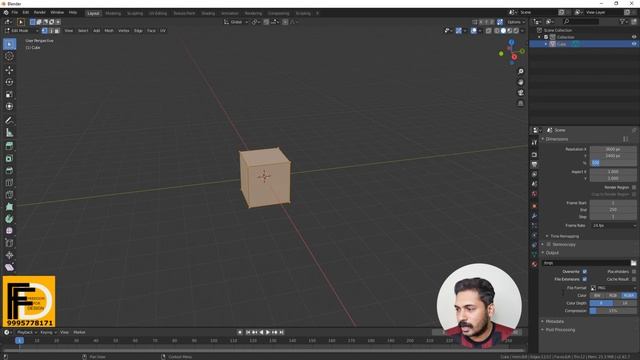
Task: Switch perspective/orthographic with grid icon
Action: coord(520,103)
